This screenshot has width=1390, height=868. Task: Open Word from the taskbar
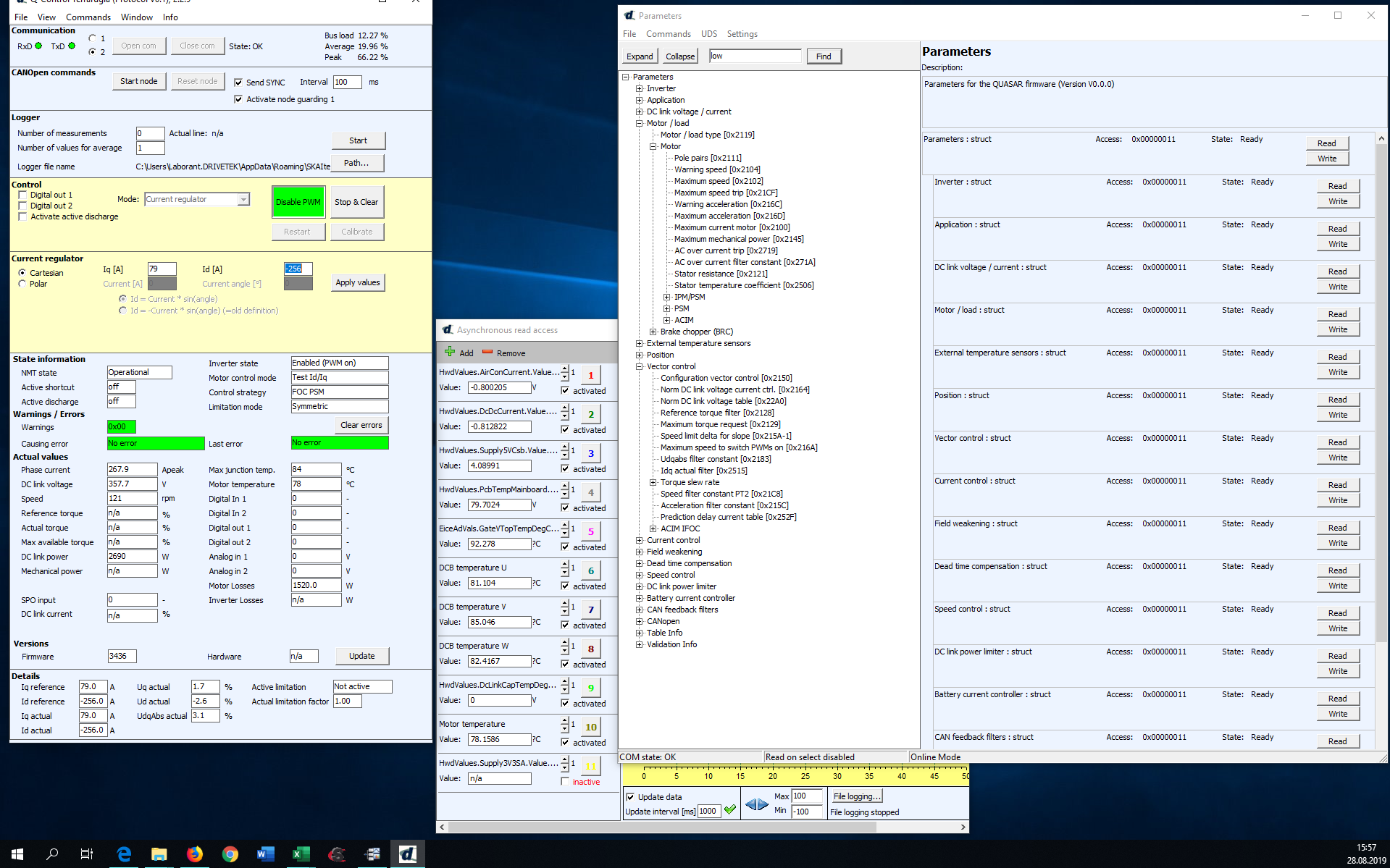coord(266,854)
